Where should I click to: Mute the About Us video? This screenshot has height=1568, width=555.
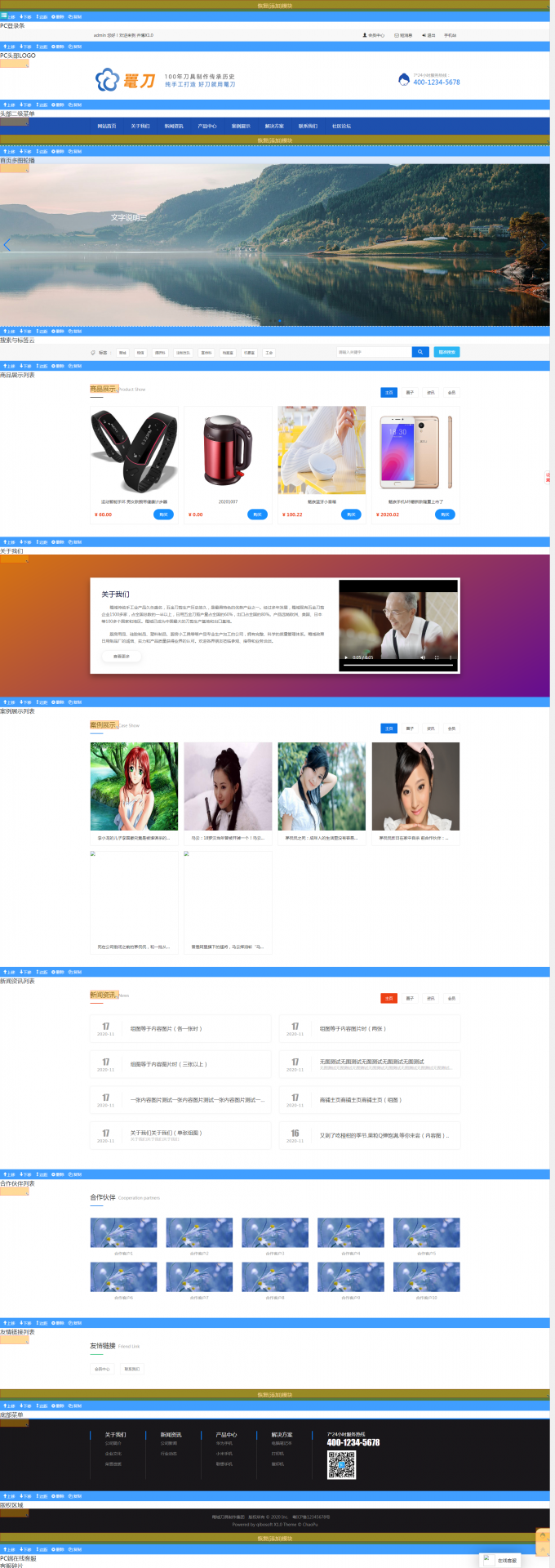[x=423, y=657]
